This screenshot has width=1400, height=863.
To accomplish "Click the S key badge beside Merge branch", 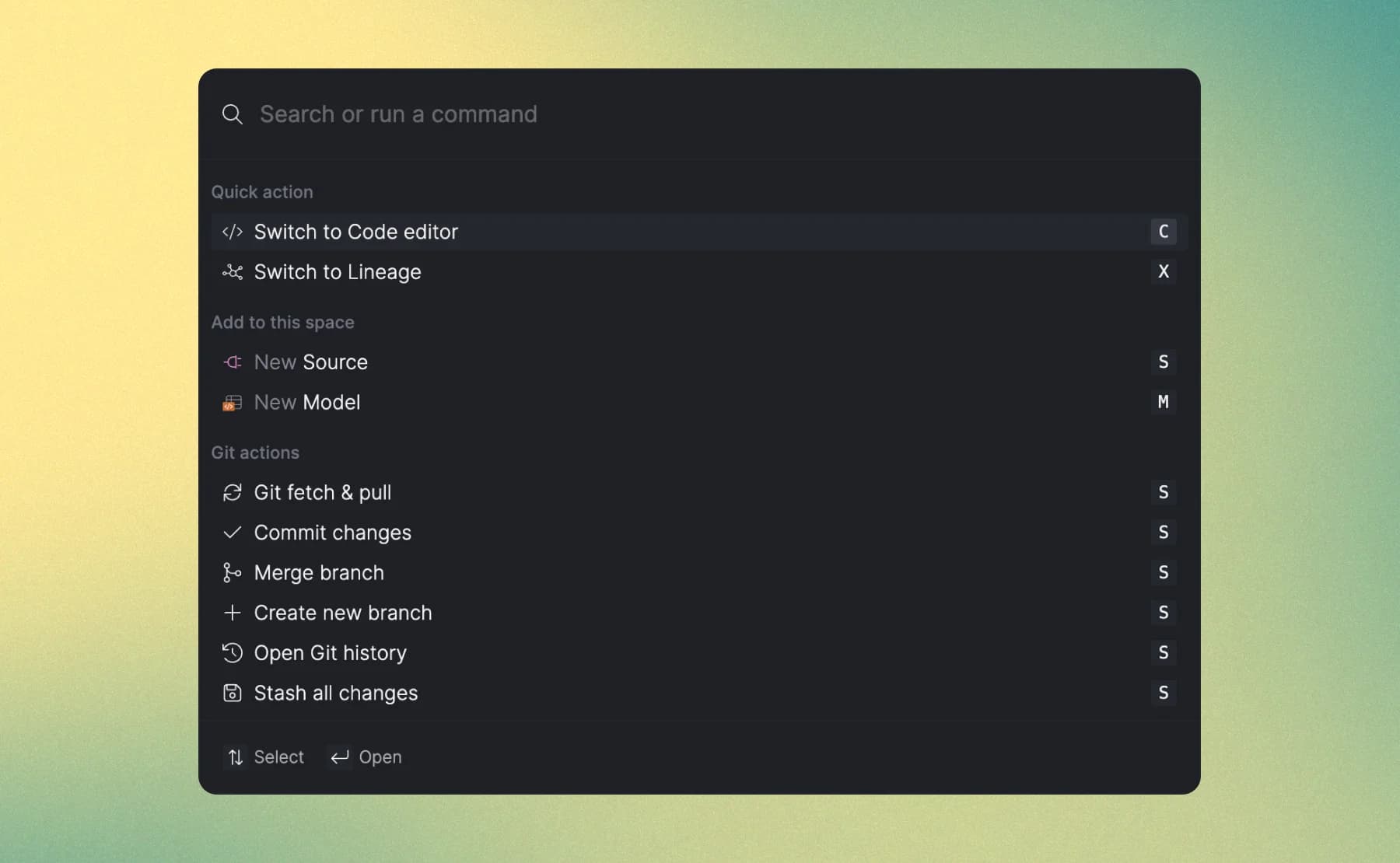I will pyautogui.click(x=1164, y=572).
